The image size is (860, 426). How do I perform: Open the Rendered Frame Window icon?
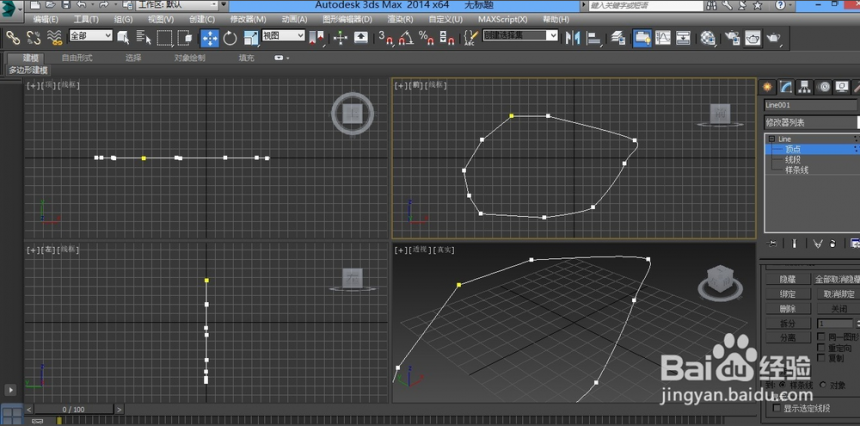tap(753, 38)
